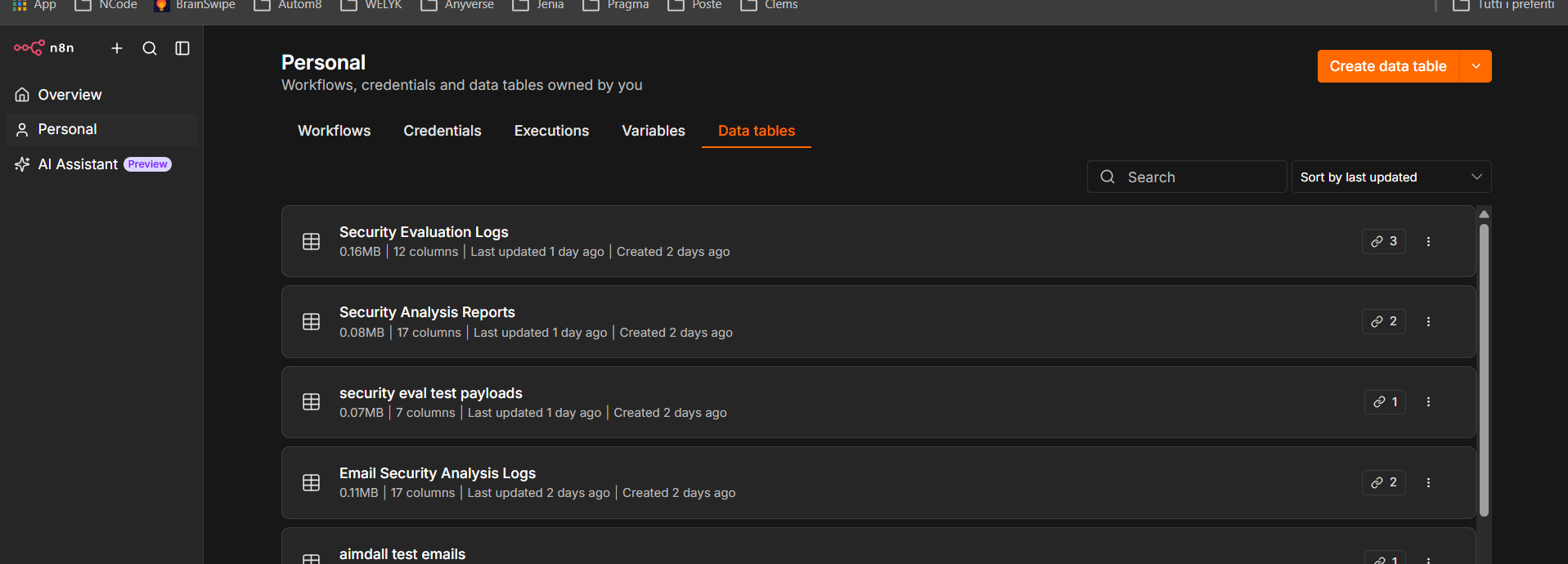
Task: Open Security Analysis Reports table
Action: point(878,321)
